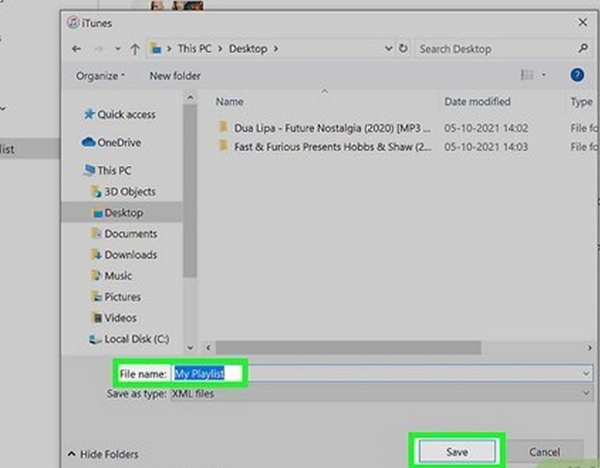
Task: Click the 05-10-2021 14:02 date cell
Action: coord(486,128)
